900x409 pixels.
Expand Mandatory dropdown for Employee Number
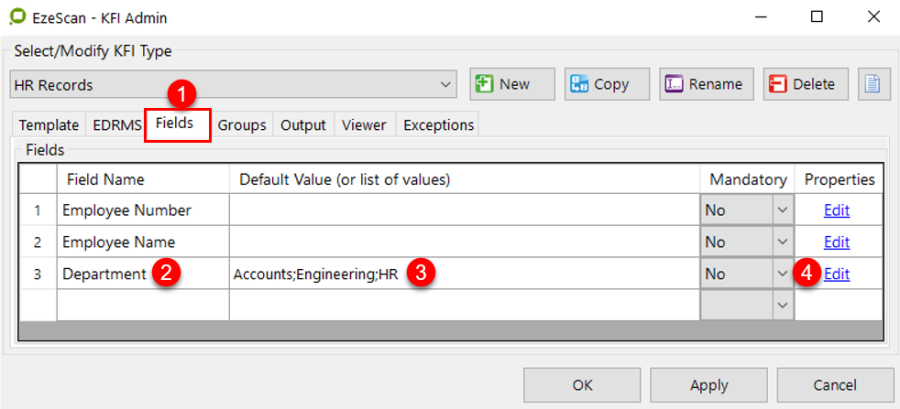(782, 211)
